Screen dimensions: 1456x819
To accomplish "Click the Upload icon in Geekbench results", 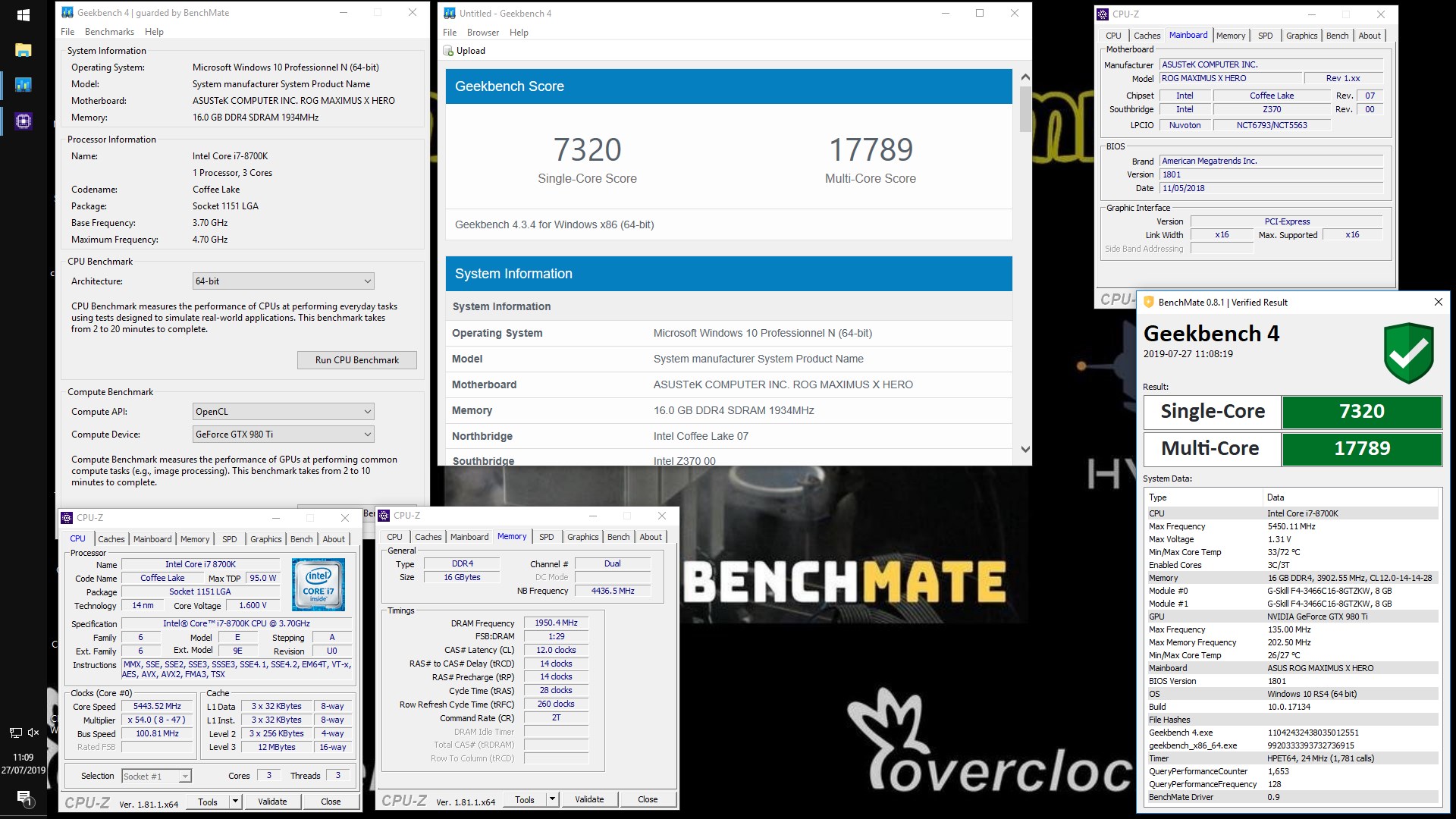I will point(448,51).
